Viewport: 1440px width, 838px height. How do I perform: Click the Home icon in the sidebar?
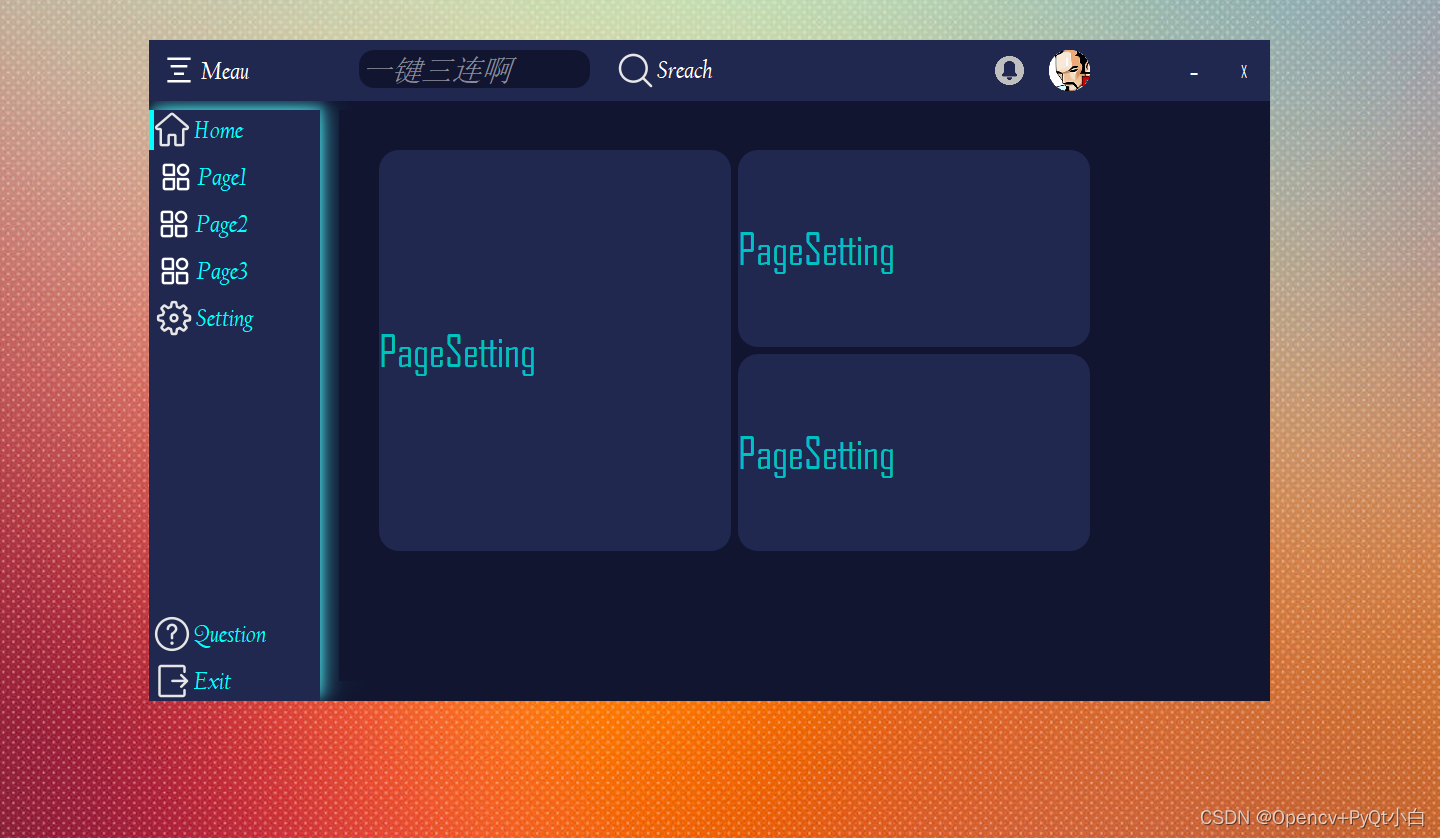point(172,129)
